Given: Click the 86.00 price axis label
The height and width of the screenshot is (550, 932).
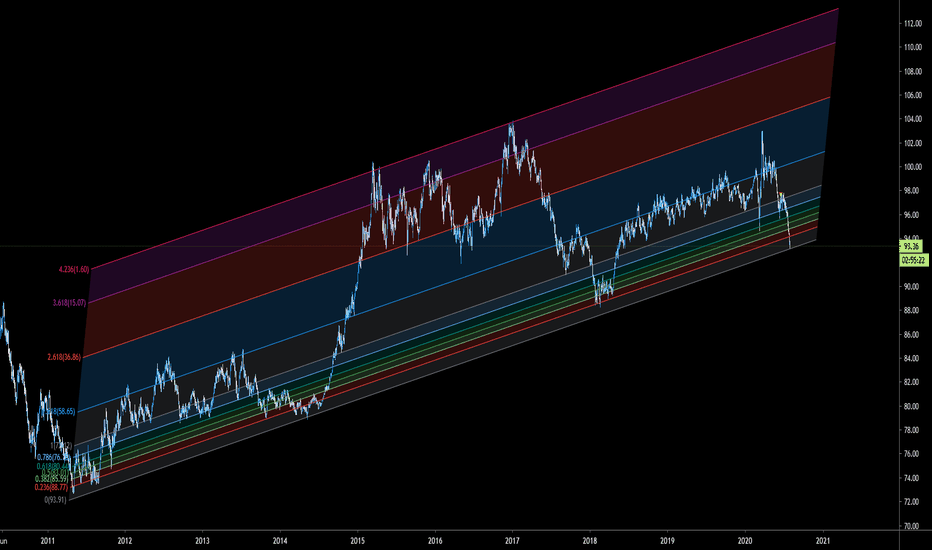Looking at the screenshot, I should point(913,335).
